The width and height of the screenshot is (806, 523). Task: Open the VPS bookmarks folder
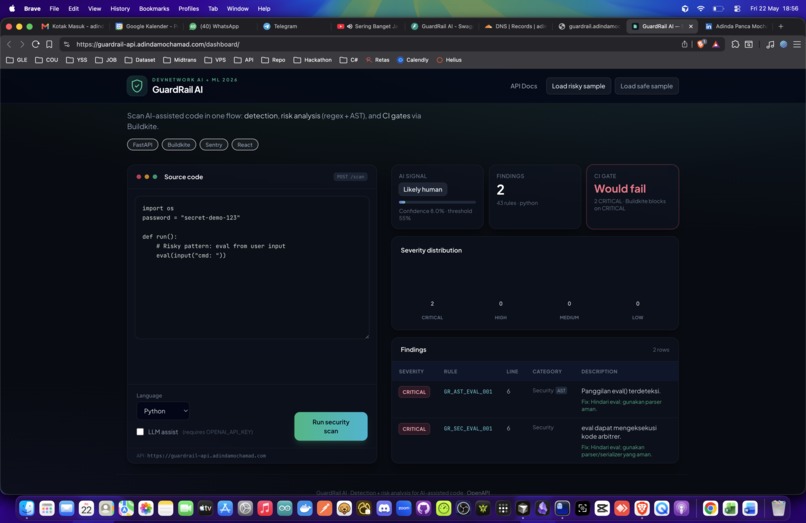[x=215, y=60]
